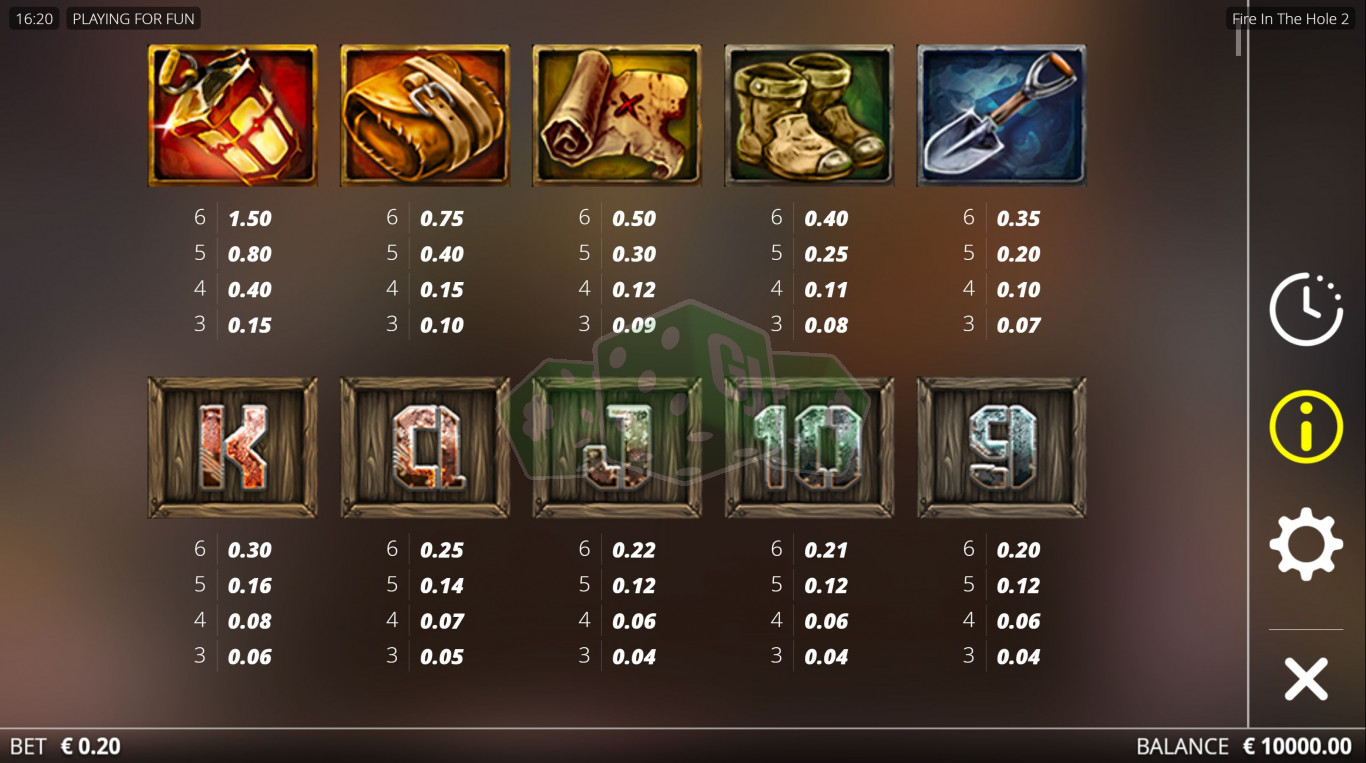Select the treasure map symbol

point(617,115)
